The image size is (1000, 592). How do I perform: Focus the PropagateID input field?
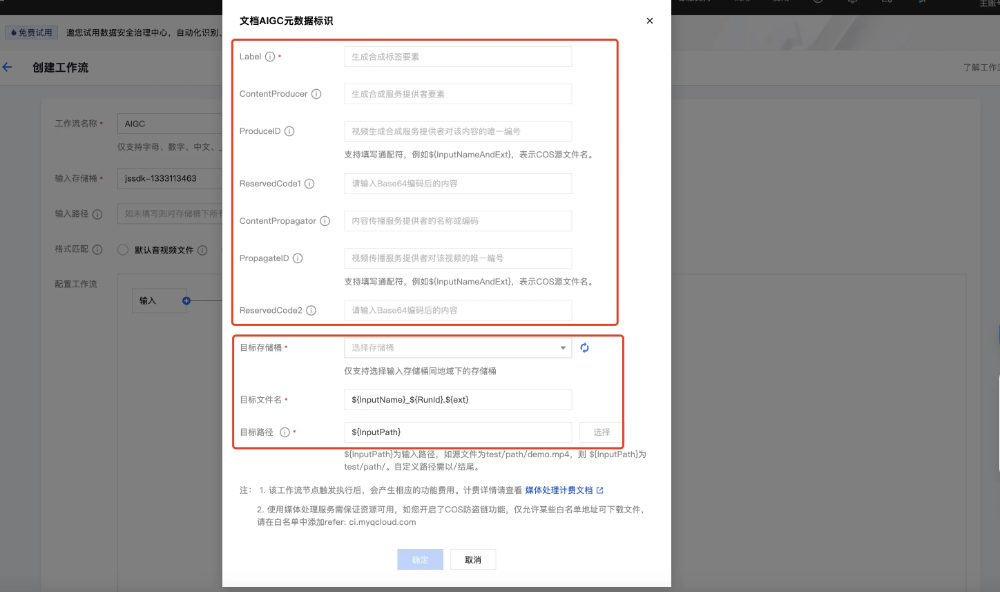click(458, 258)
